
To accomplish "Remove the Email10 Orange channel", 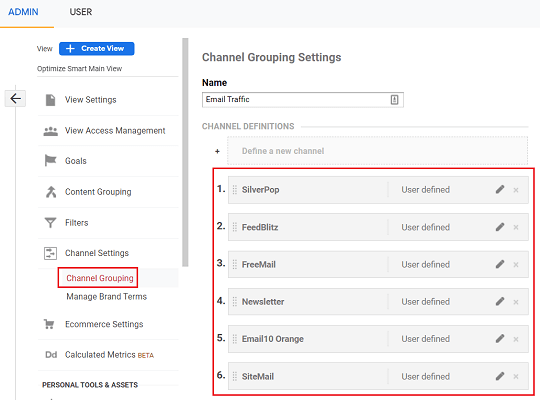I will point(516,339).
